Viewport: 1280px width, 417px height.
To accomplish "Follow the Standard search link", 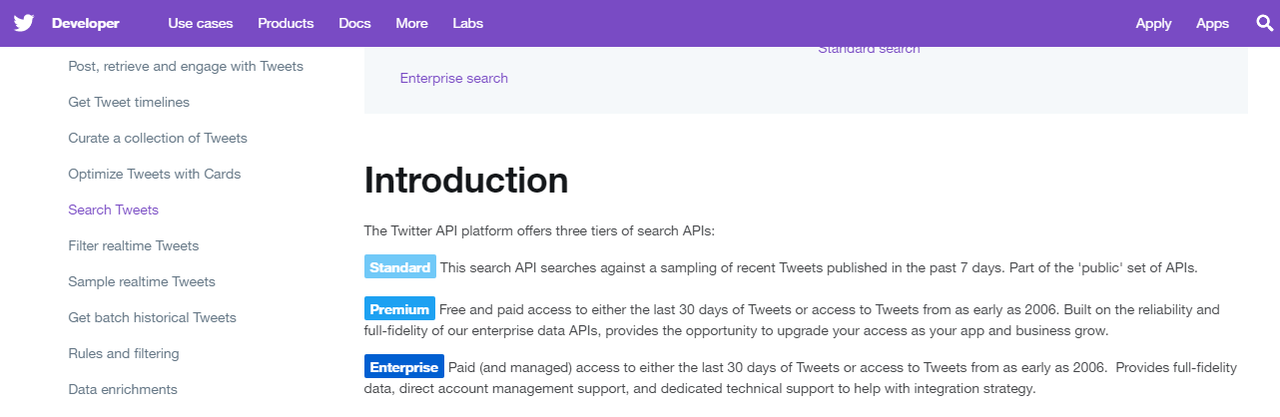I will [869, 49].
